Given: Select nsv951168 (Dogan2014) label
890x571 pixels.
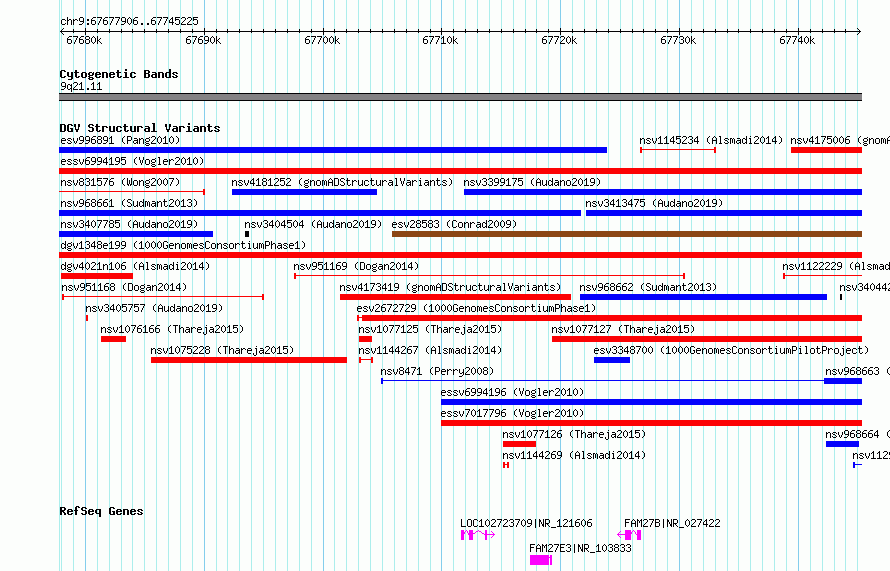Looking at the screenshot, I should [x=123, y=287].
